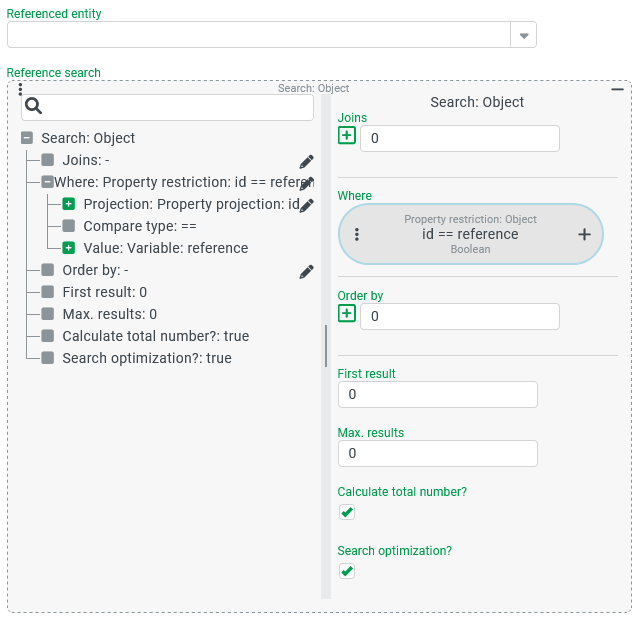Uncheck the Calculate total number checkbox

(x=347, y=512)
